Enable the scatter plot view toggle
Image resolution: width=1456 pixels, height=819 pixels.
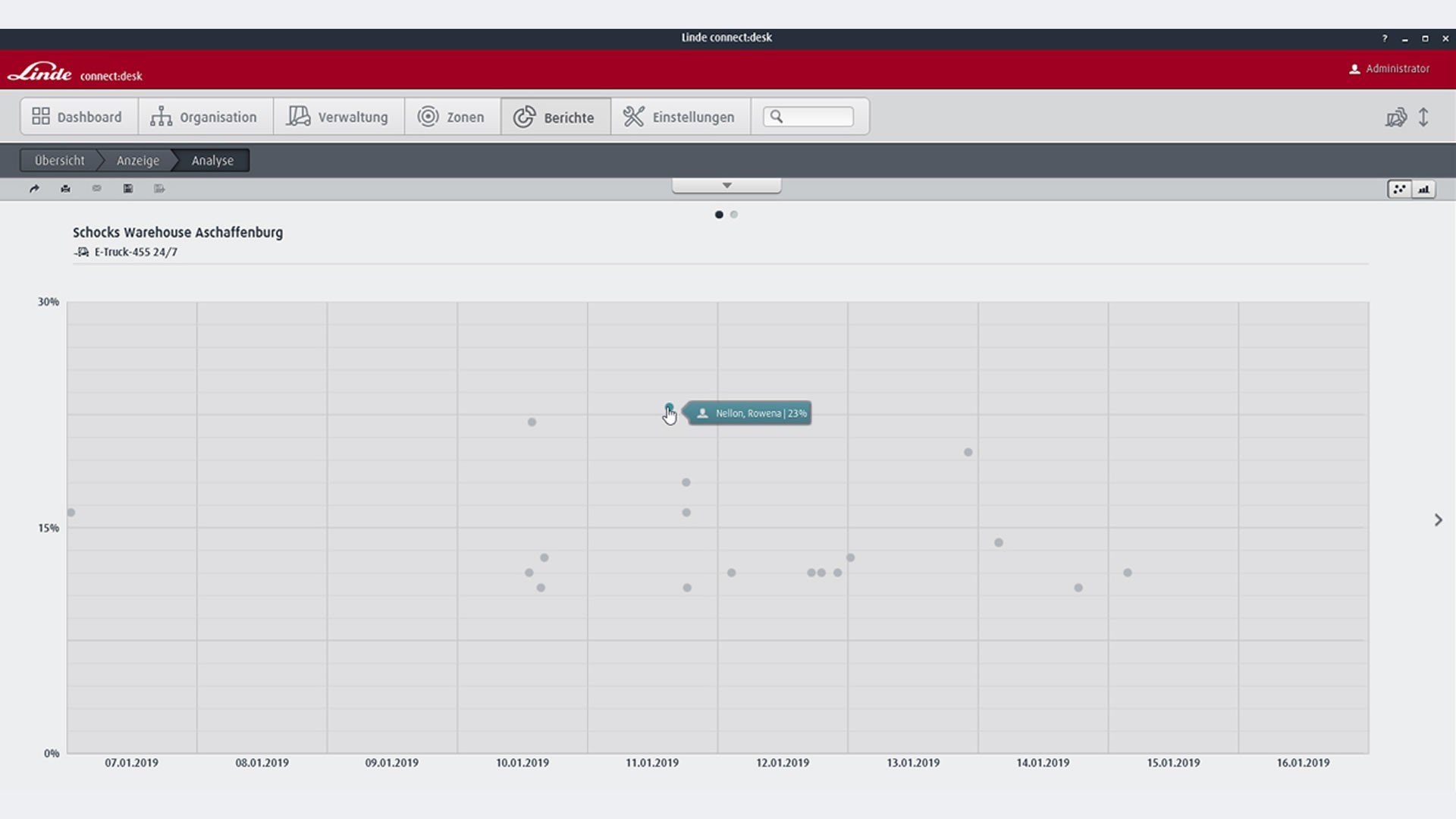(x=1399, y=189)
